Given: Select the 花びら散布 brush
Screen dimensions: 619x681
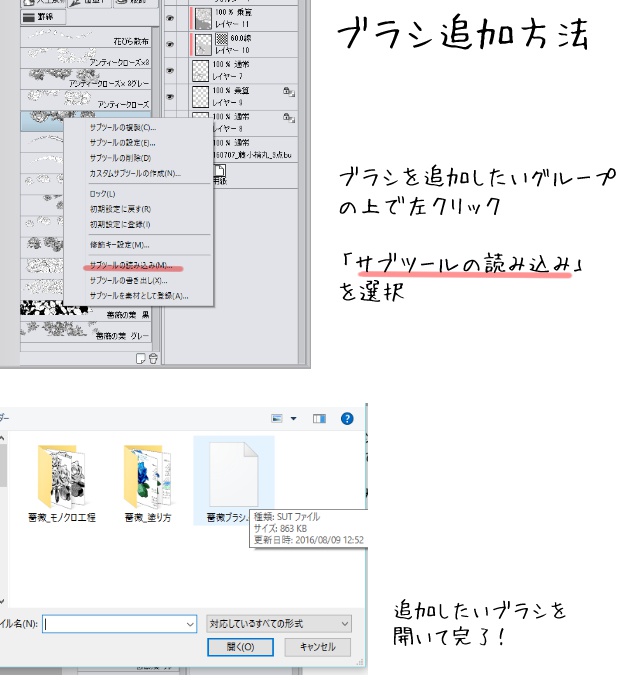Looking at the screenshot, I should (86, 37).
